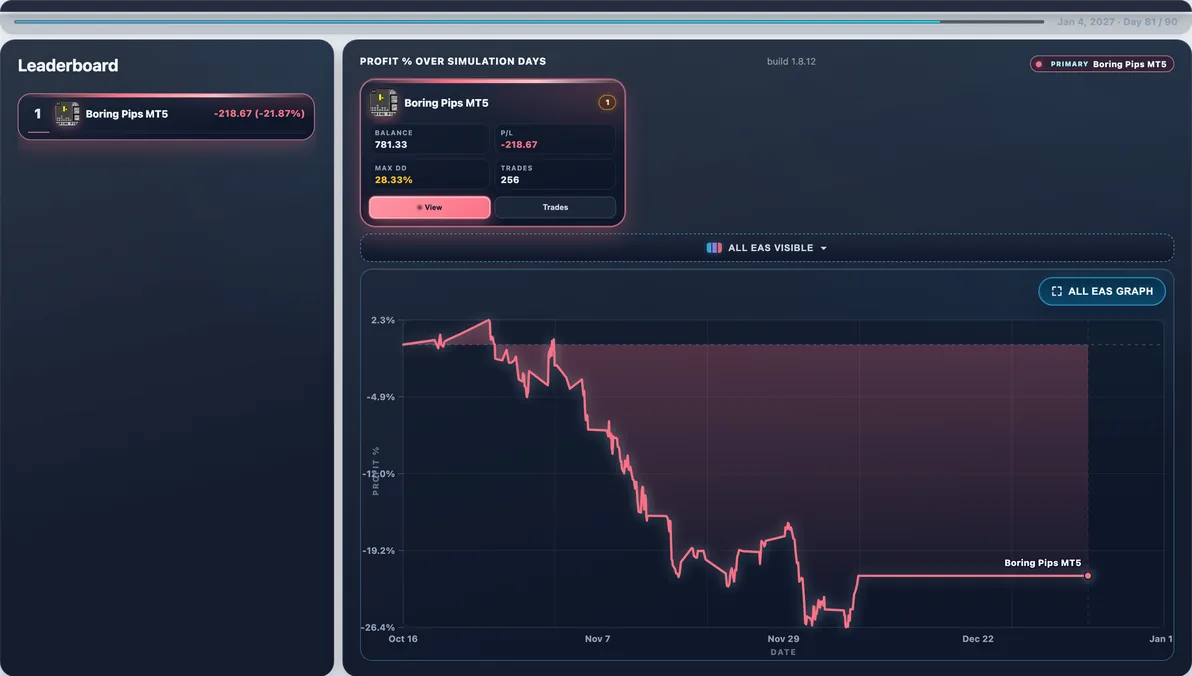The image size is (1192, 676).
Task: Click the build 1.8.12 label
Action: [791, 62]
